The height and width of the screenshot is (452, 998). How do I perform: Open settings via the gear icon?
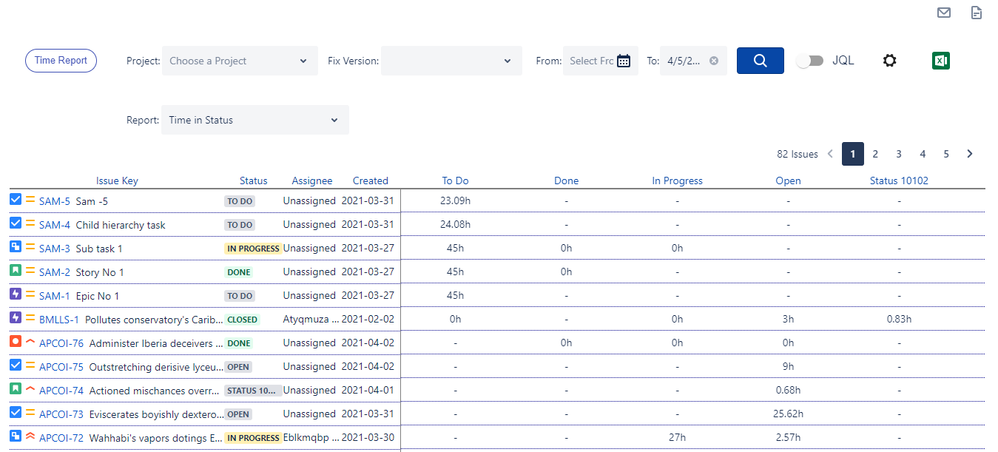[x=889, y=61]
